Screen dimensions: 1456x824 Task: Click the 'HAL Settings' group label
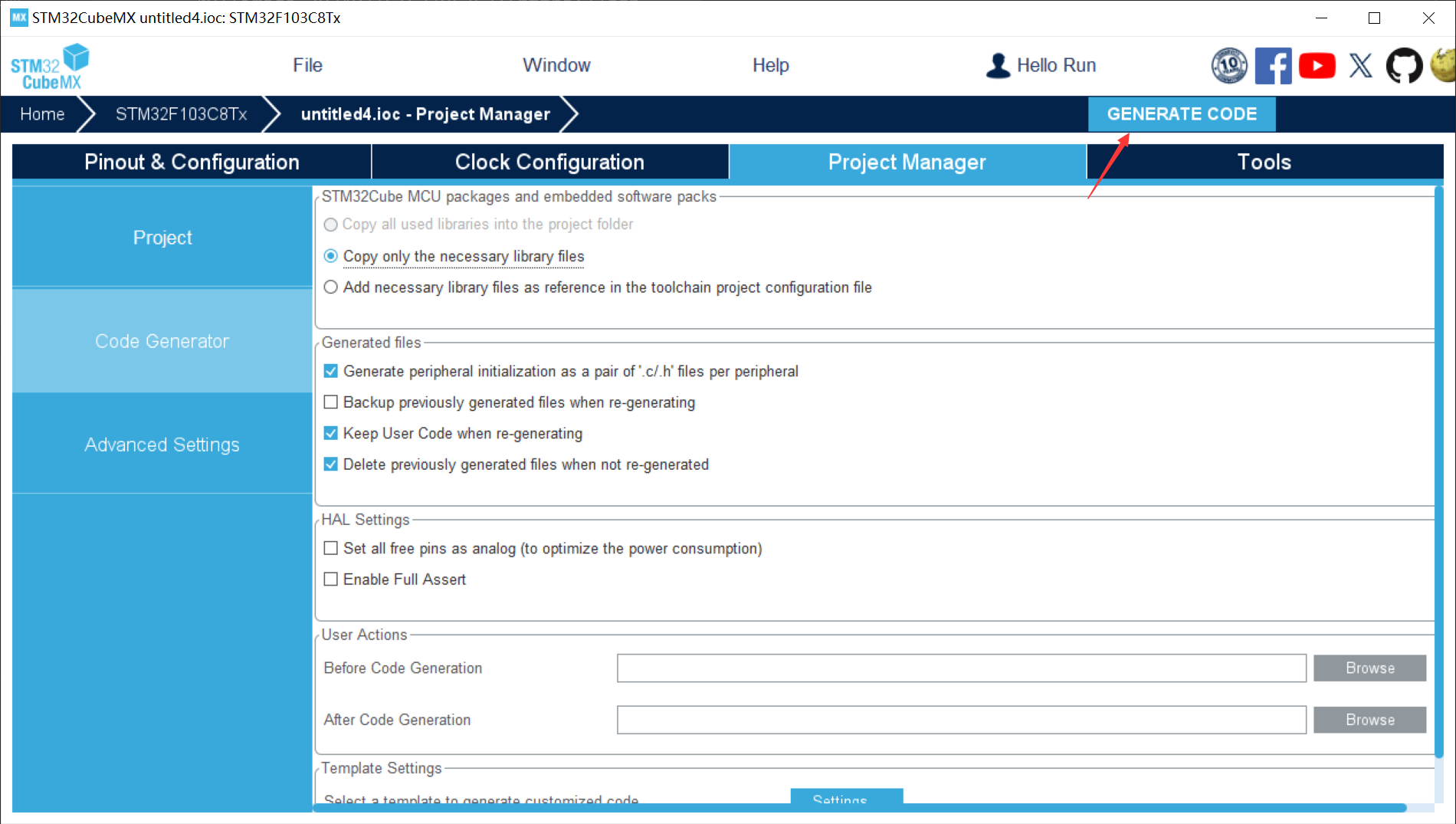(x=366, y=520)
